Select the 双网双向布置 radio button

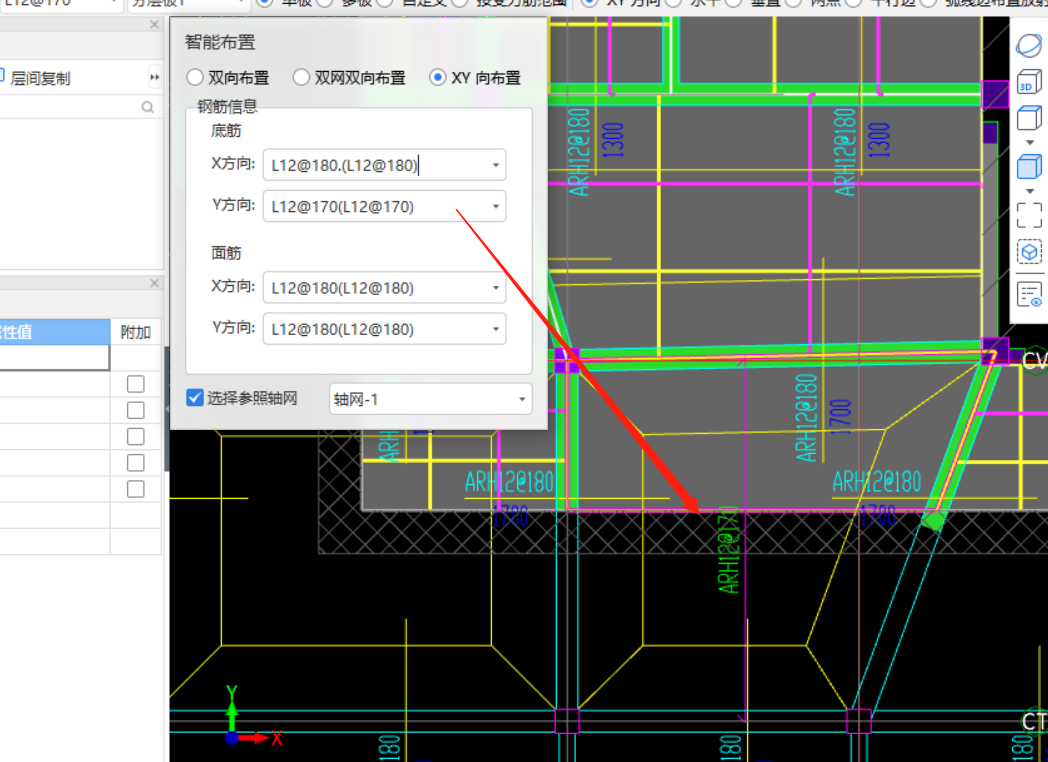[301, 78]
